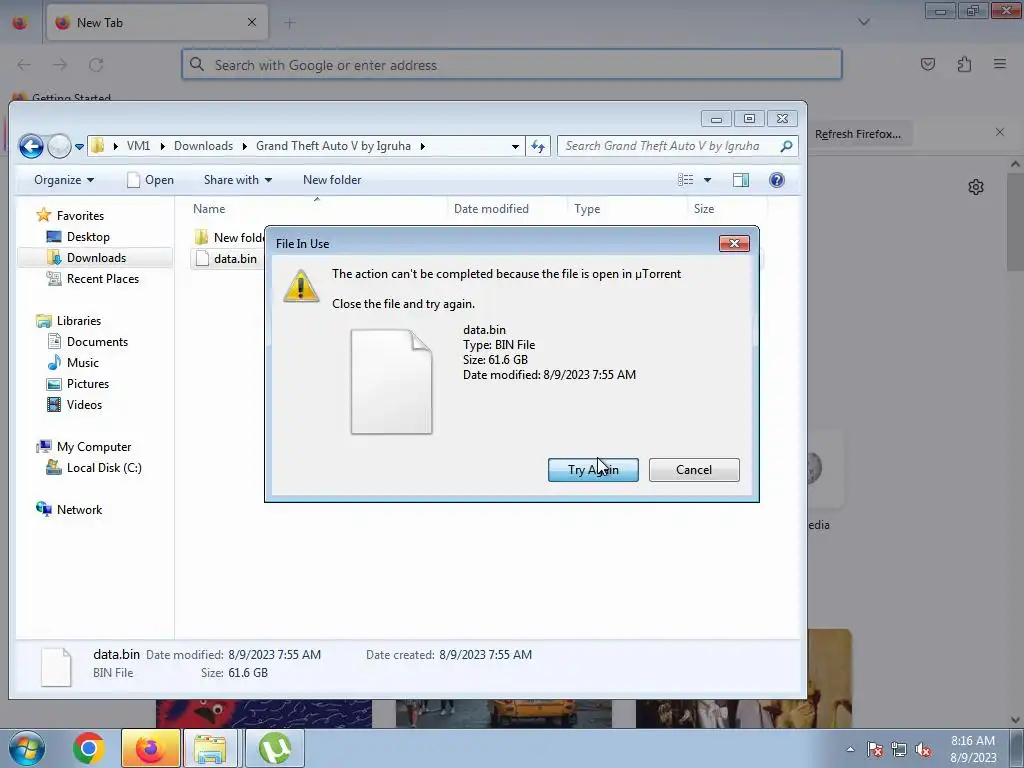
Task: Open Firefox extensions icon
Action: point(964,64)
